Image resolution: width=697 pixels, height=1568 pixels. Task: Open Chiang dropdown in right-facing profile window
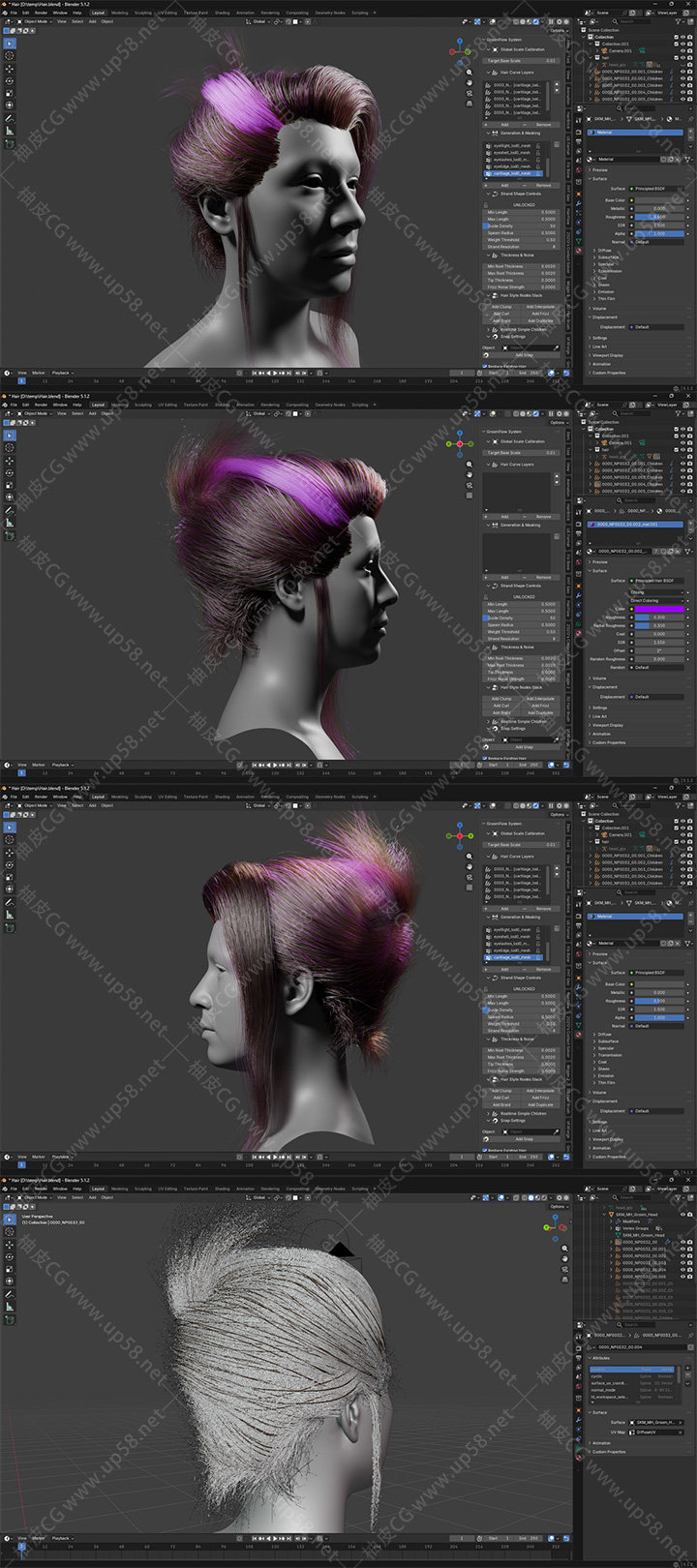click(655, 592)
